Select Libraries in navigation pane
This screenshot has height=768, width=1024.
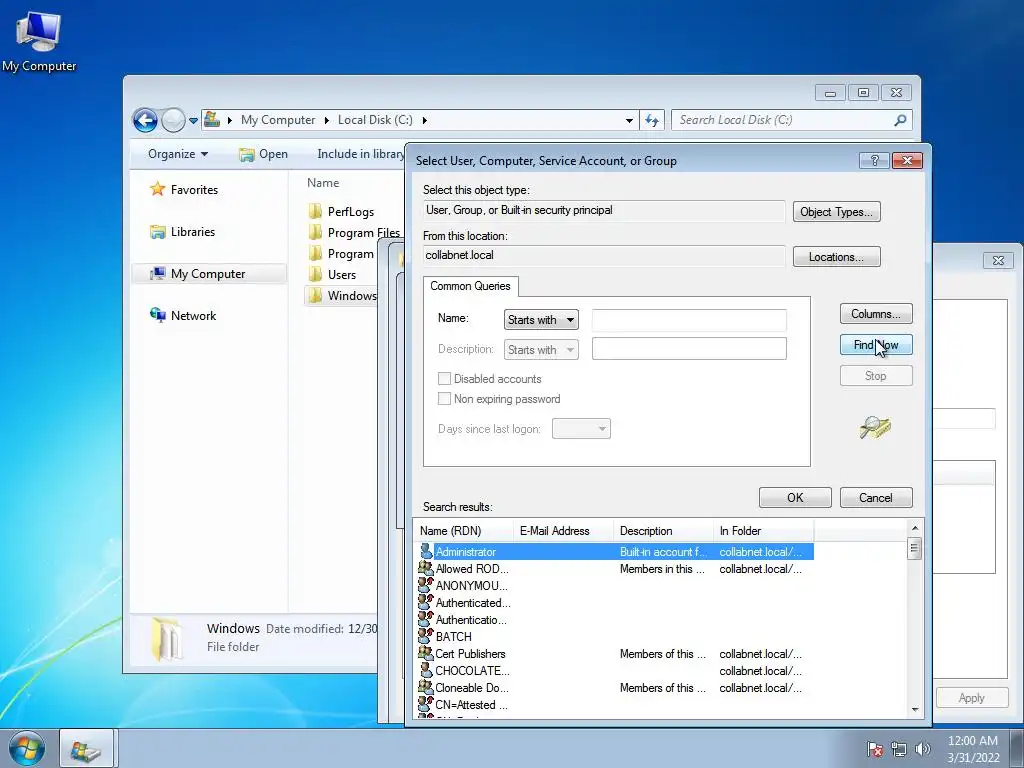[182, 232]
